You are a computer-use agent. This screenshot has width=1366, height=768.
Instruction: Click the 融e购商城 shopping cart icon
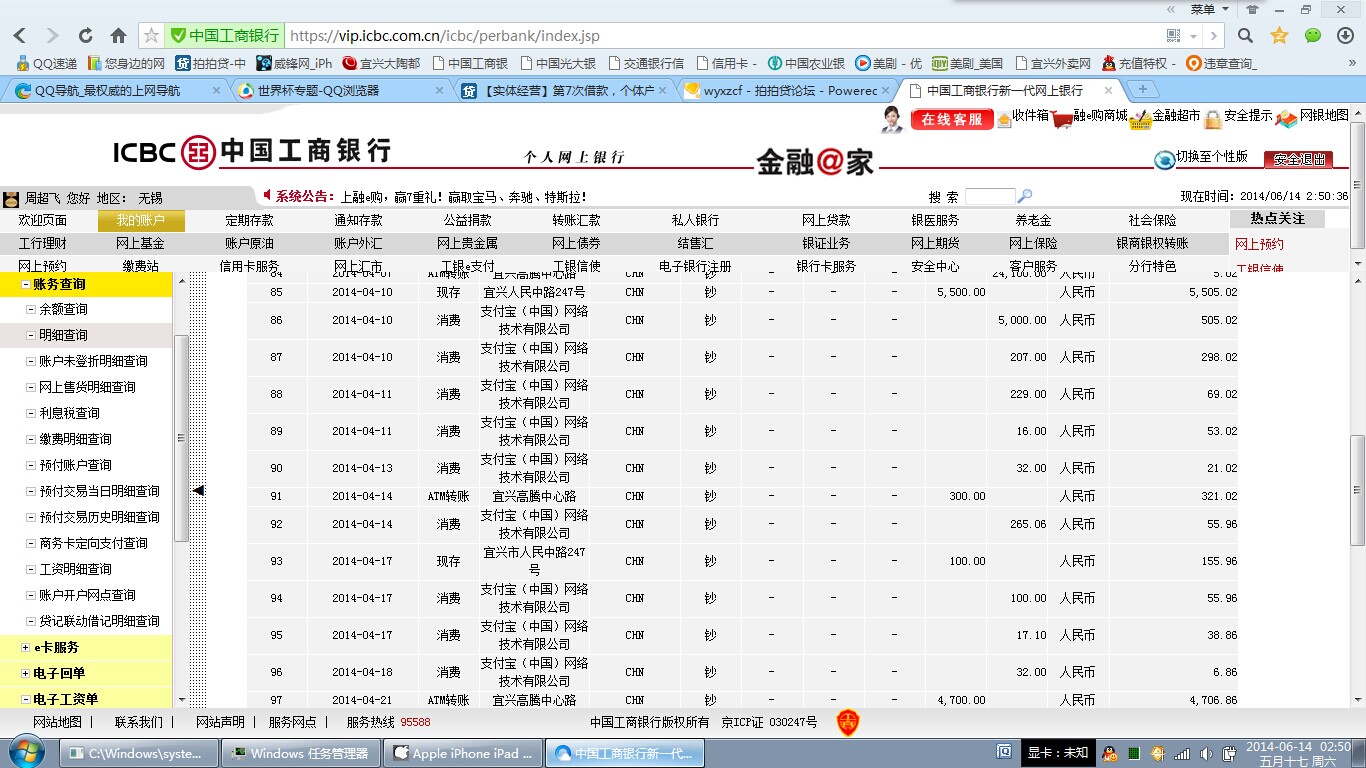1062,118
